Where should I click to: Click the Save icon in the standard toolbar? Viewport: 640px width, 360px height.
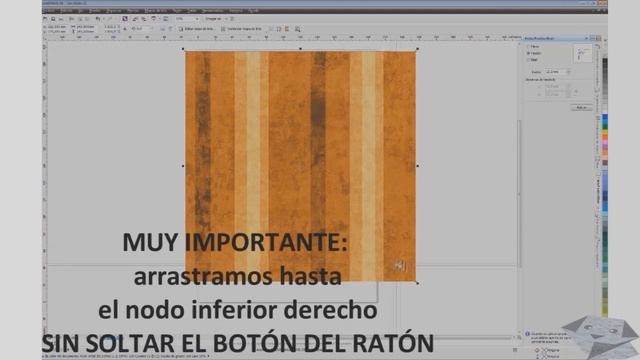point(53,19)
